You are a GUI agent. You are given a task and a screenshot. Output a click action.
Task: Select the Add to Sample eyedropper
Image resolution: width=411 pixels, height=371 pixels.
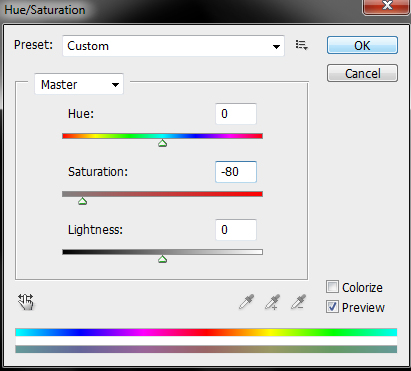(x=272, y=302)
